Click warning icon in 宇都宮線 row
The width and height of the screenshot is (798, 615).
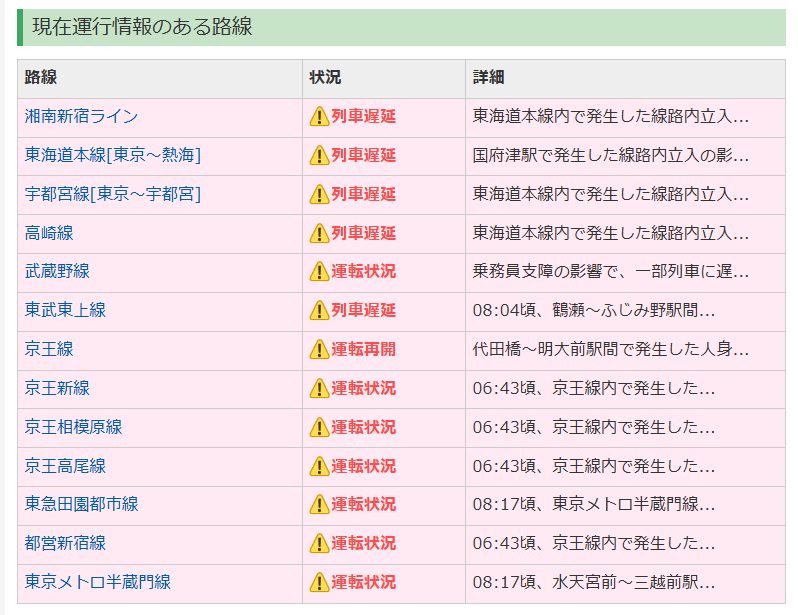(319, 194)
